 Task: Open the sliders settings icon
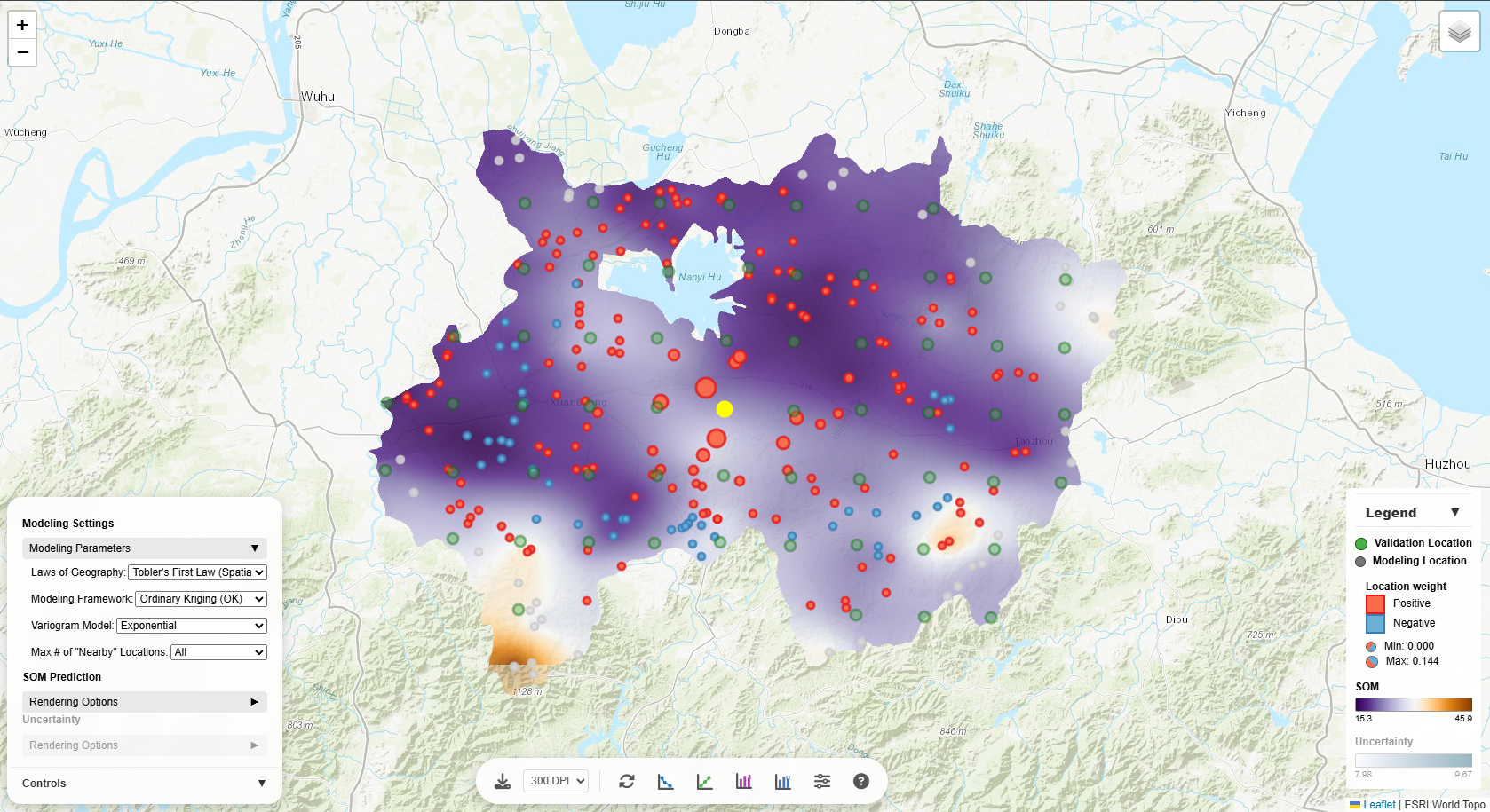tap(822, 781)
